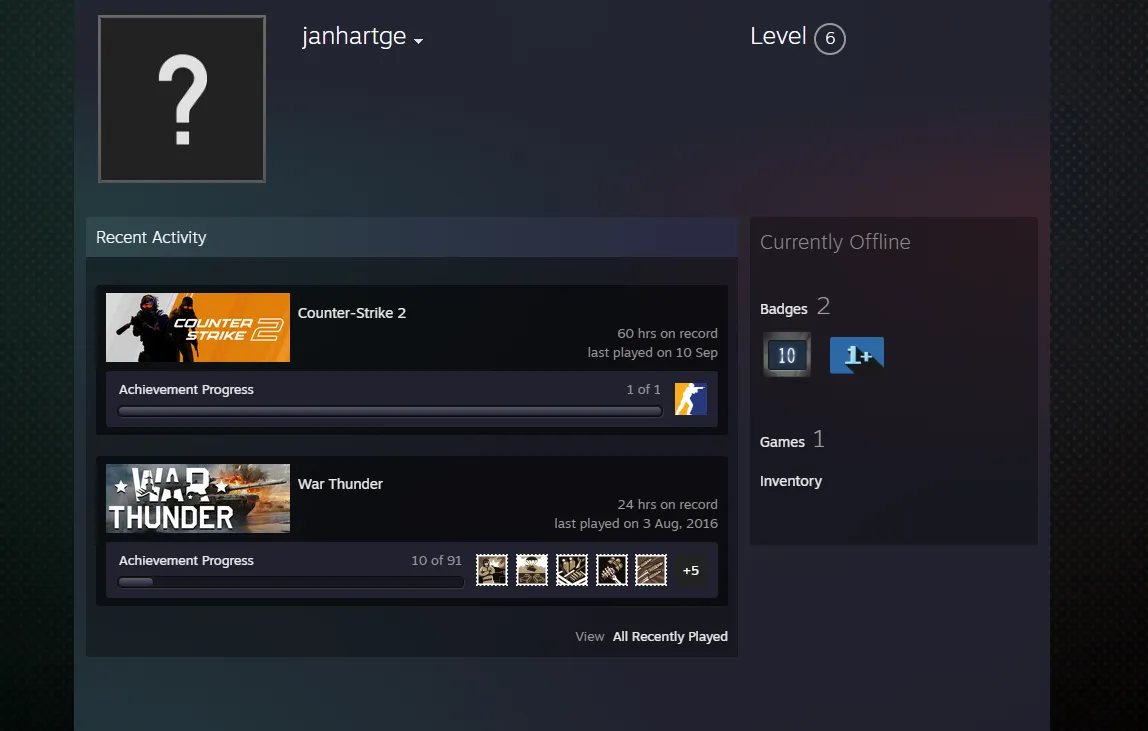Open the Inventory link
The width and height of the screenshot is (1148, 731).
791,481
